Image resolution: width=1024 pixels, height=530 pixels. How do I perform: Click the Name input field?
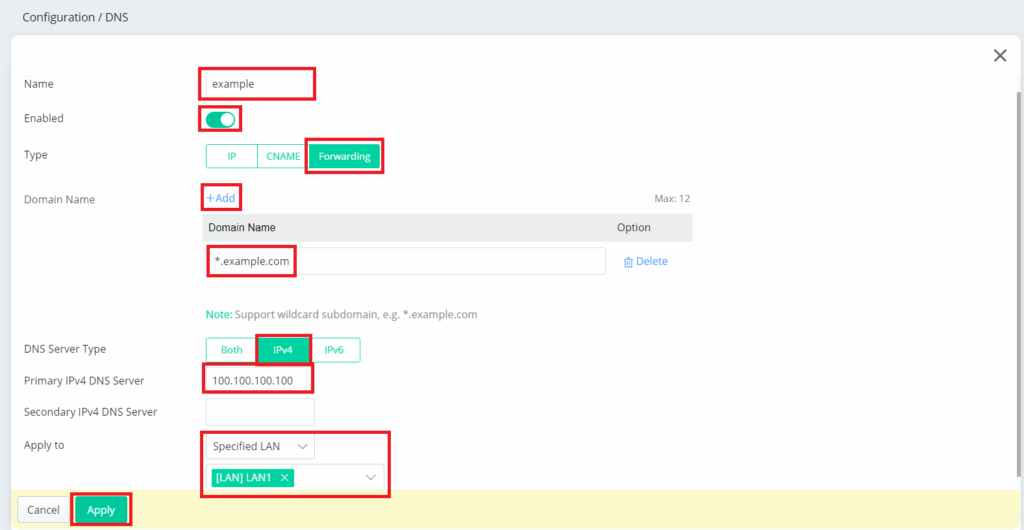258,84
